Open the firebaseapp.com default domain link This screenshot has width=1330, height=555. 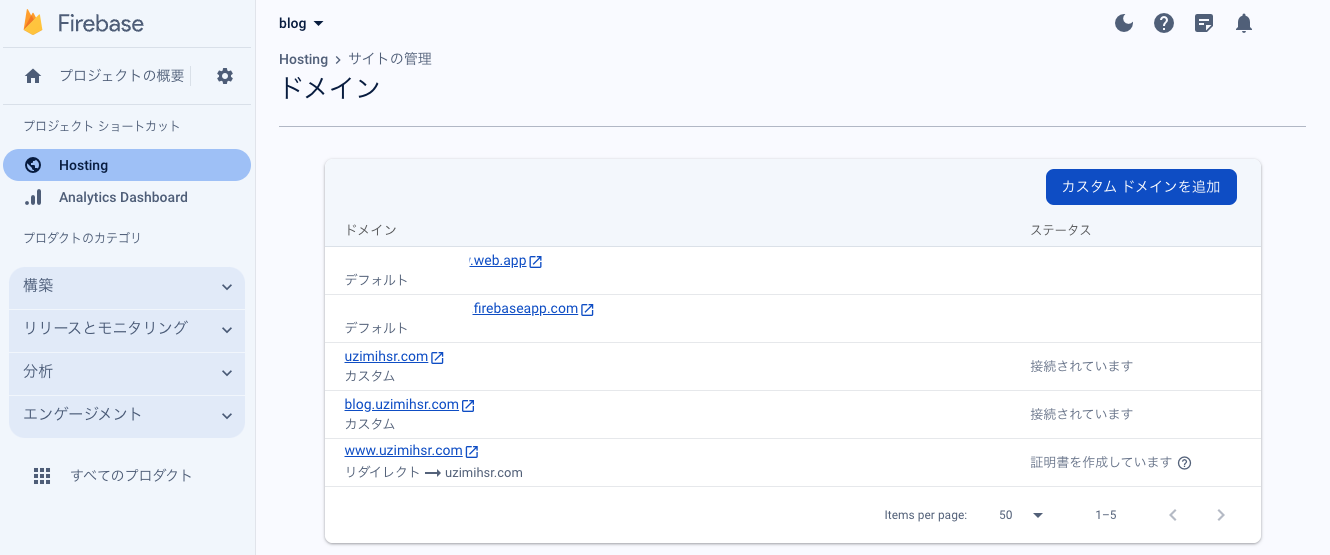(525, 309)
